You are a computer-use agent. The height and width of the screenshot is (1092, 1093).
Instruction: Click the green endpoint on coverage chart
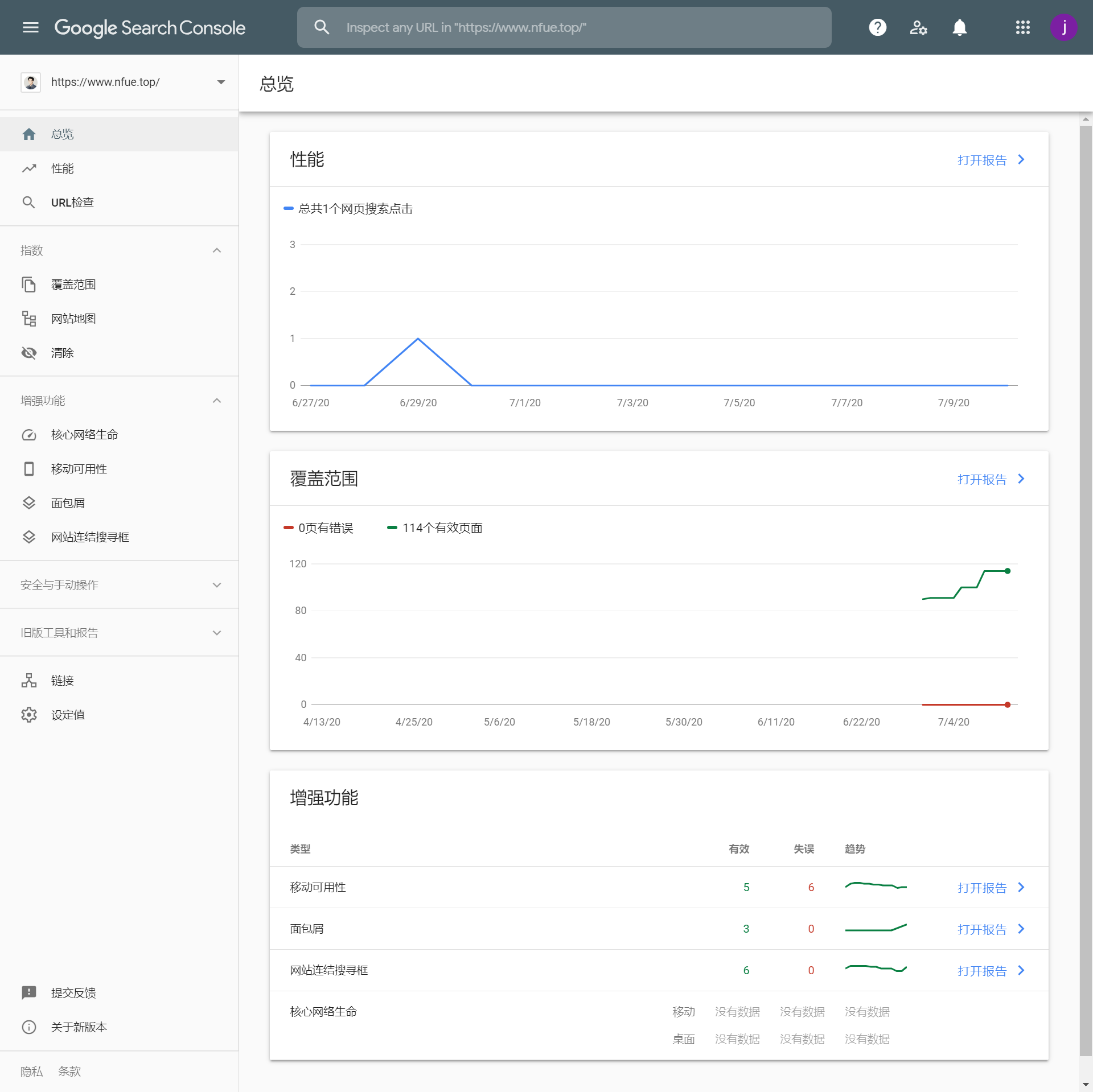(1008, 571)
